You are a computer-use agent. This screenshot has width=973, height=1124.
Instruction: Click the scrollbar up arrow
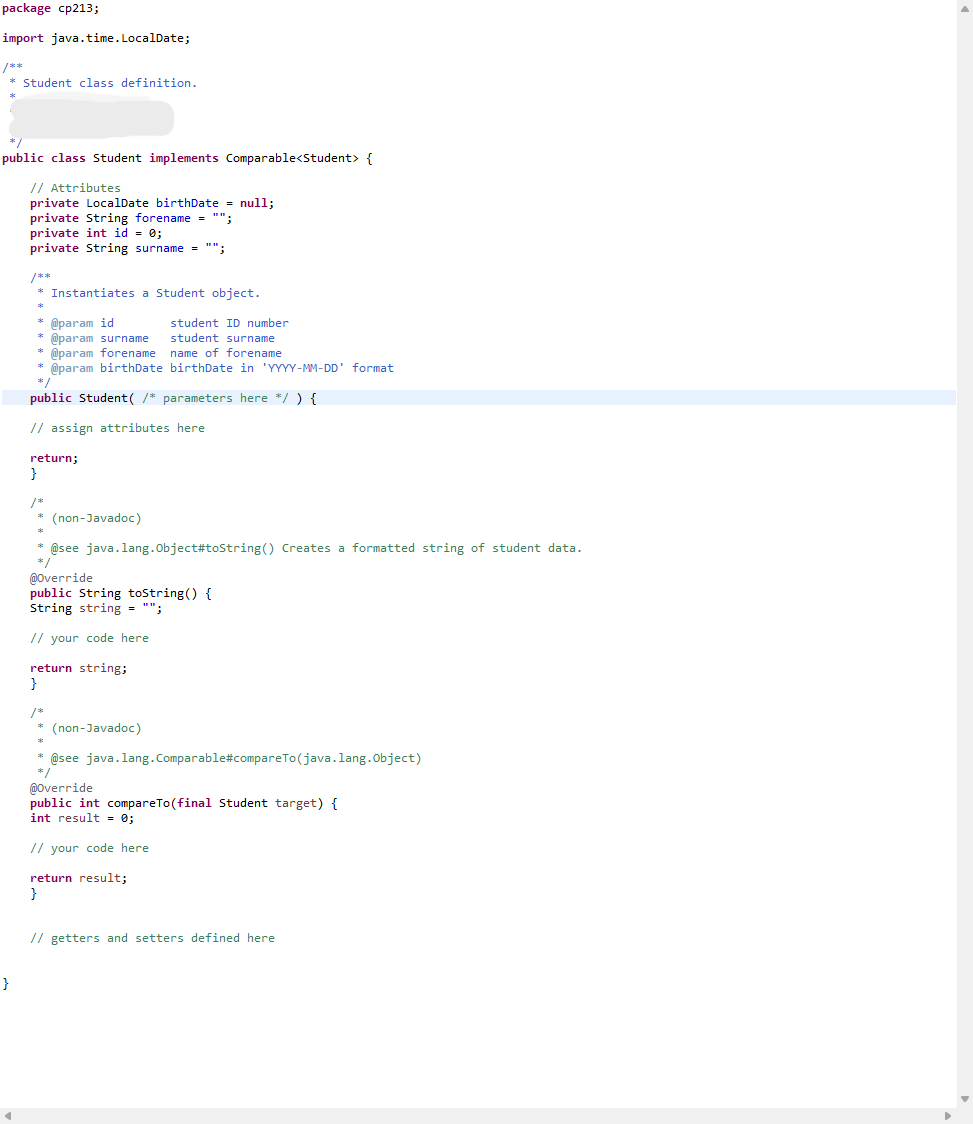[963, 7]
